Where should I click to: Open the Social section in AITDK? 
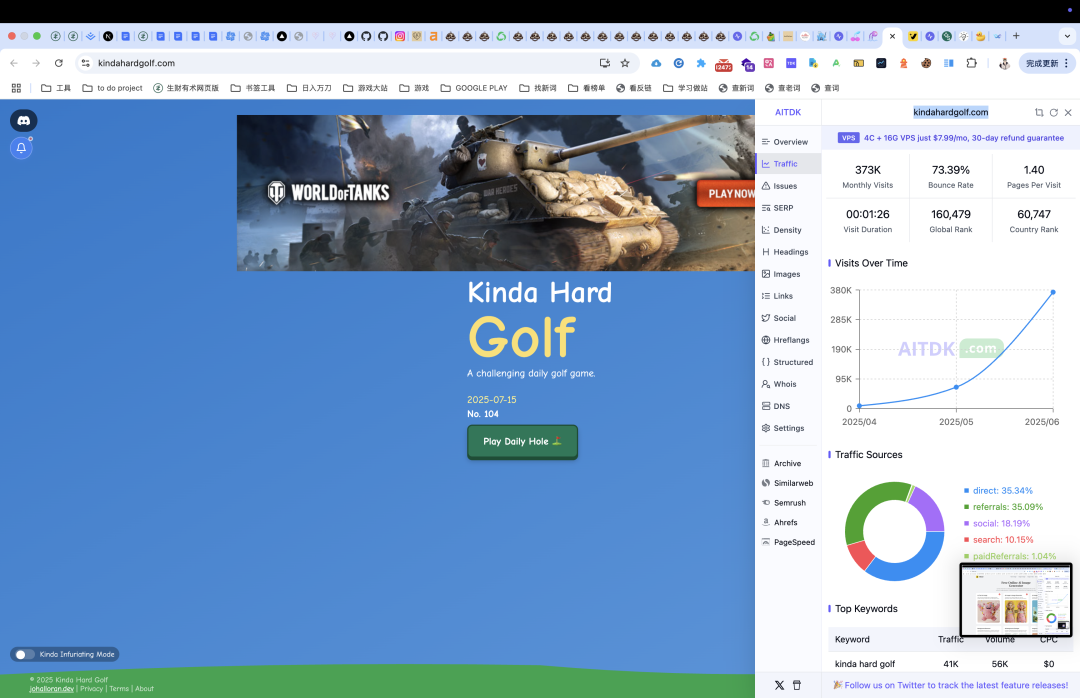(788, 318)
